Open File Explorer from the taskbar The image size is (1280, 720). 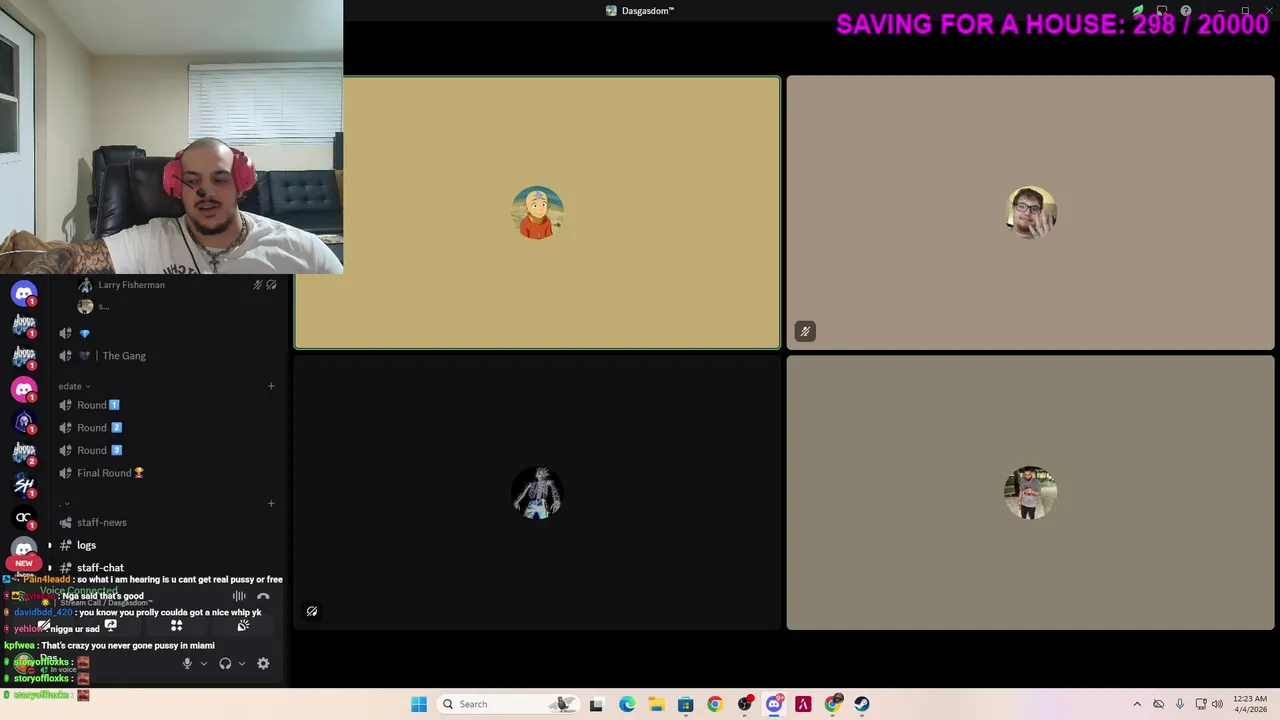(x=656, y=704)
